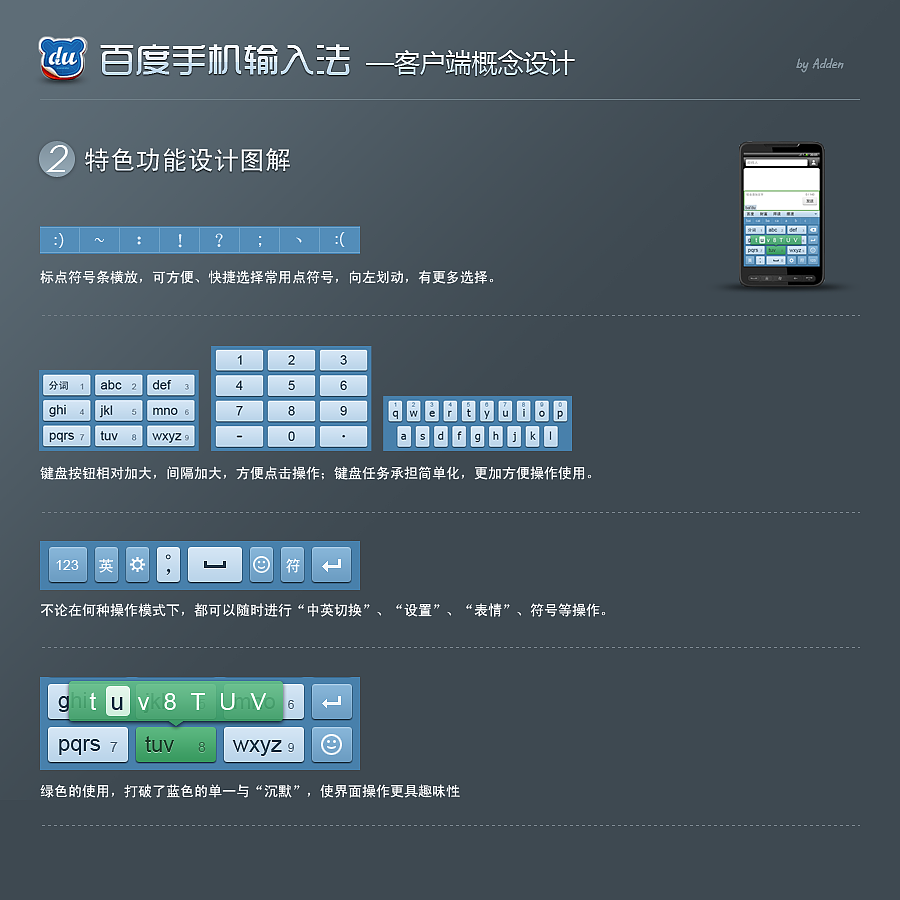Tap digit 0 on the numeric keypad
The image size is (900, 900).
pos(292,436)
